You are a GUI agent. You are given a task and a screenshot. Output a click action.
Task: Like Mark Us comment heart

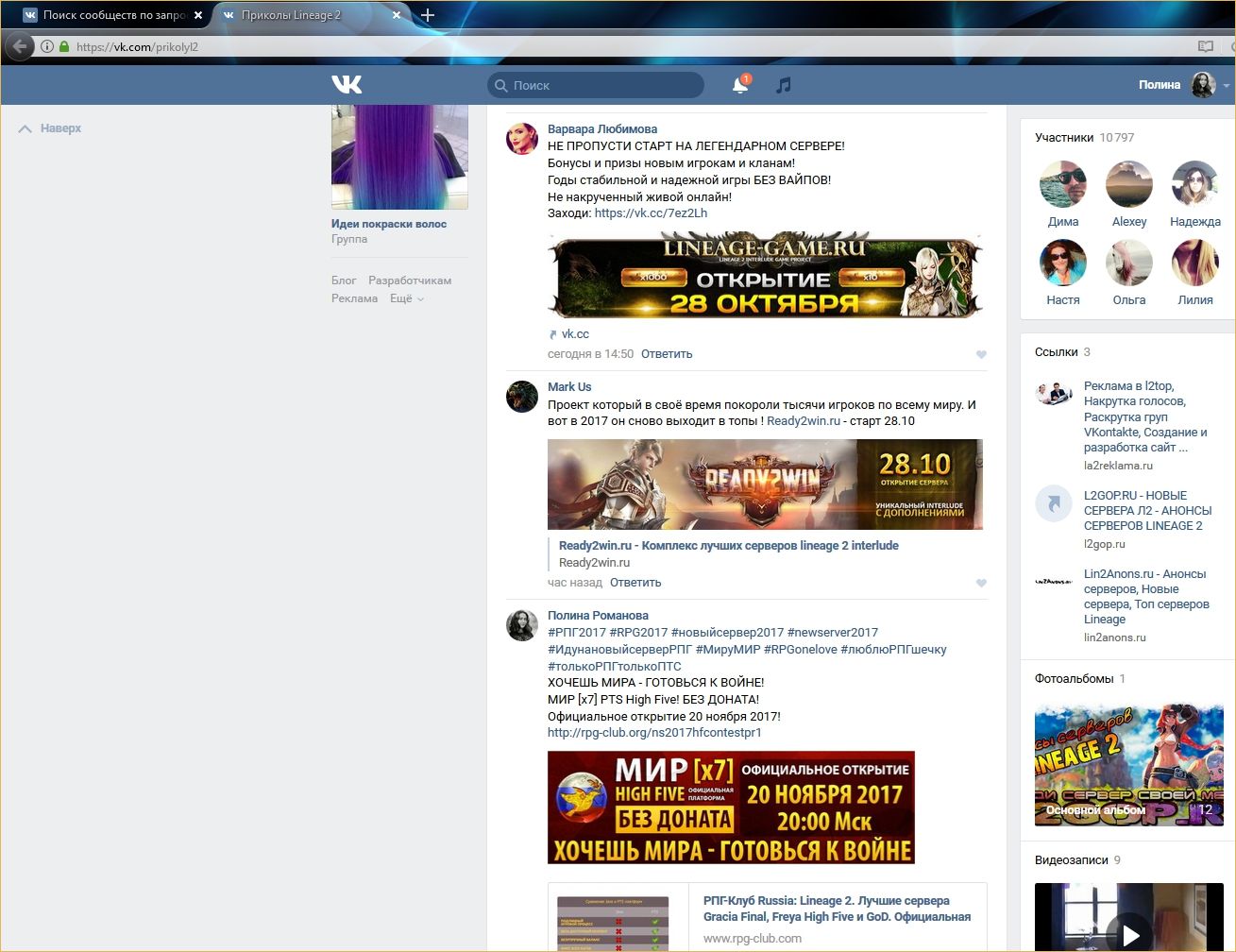(981, 584)
